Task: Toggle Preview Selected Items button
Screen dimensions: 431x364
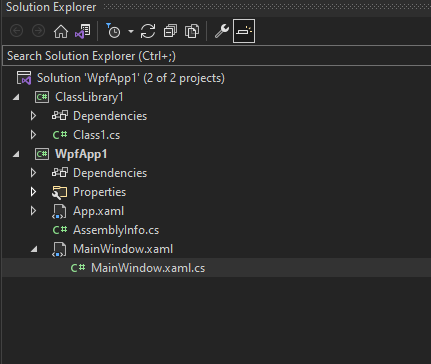Action: coord(244,31)
